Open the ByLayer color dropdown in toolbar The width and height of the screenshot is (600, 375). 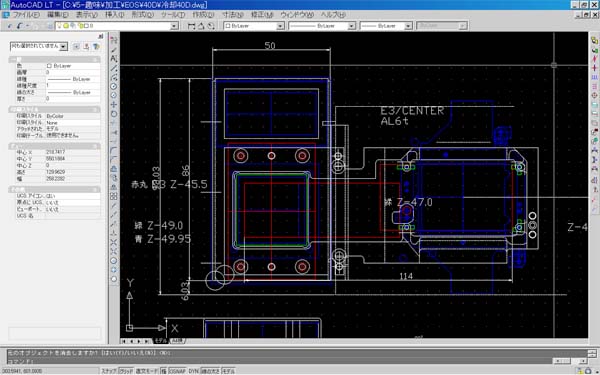[x=254, y=26]
